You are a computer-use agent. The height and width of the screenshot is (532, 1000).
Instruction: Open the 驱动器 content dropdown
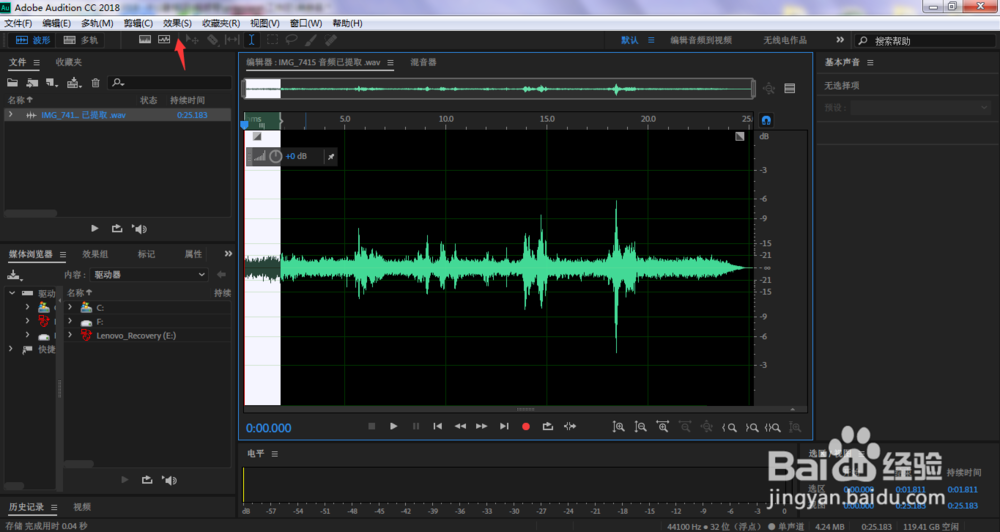click(x=149, y=274)
